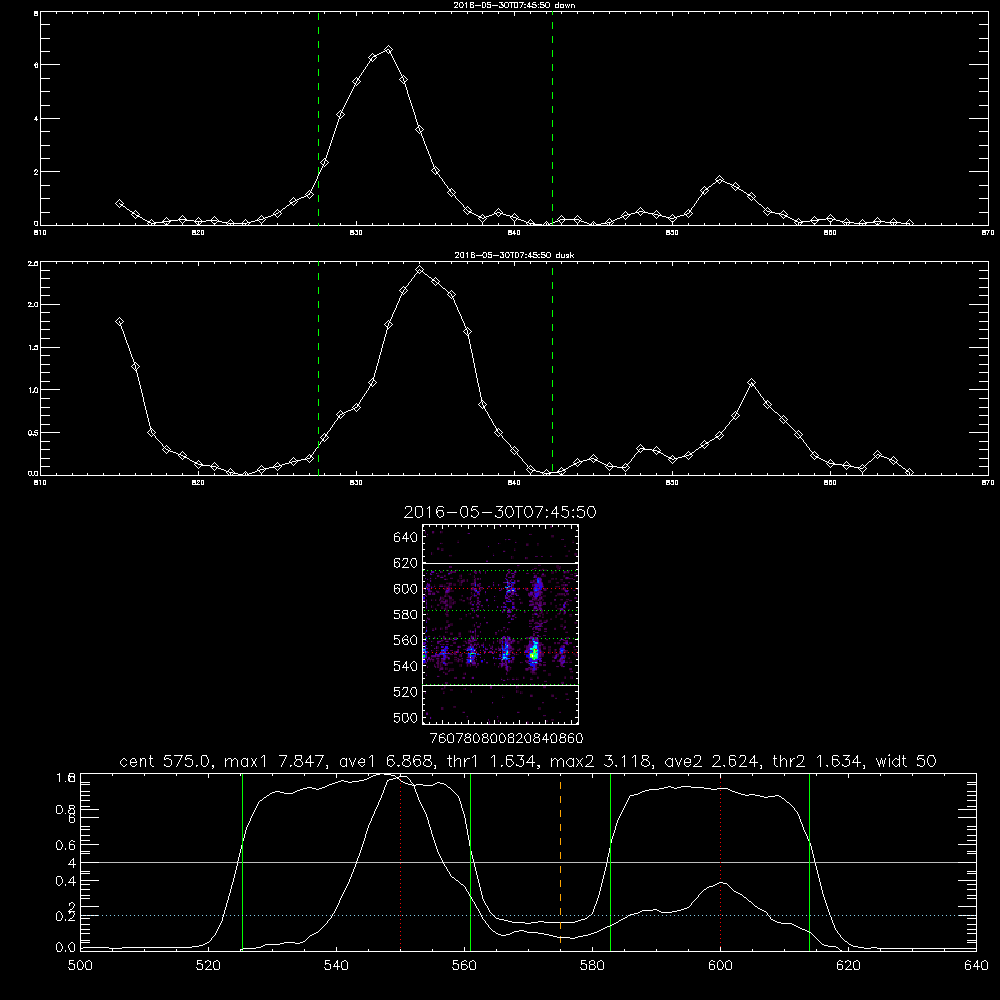1000x1000 pixels.
Task: Click the leftmost diamond marker on the dusk curve
Action: [119, 321]
